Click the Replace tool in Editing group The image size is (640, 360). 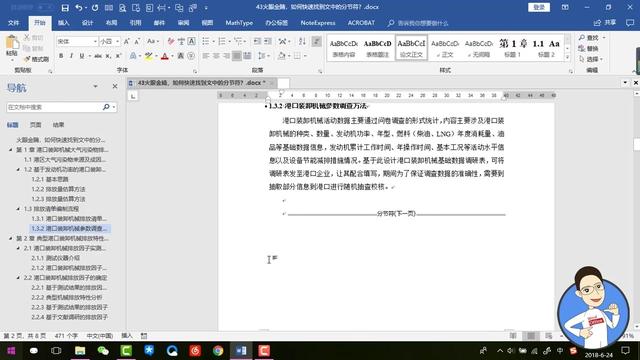(x=589, y=49)
